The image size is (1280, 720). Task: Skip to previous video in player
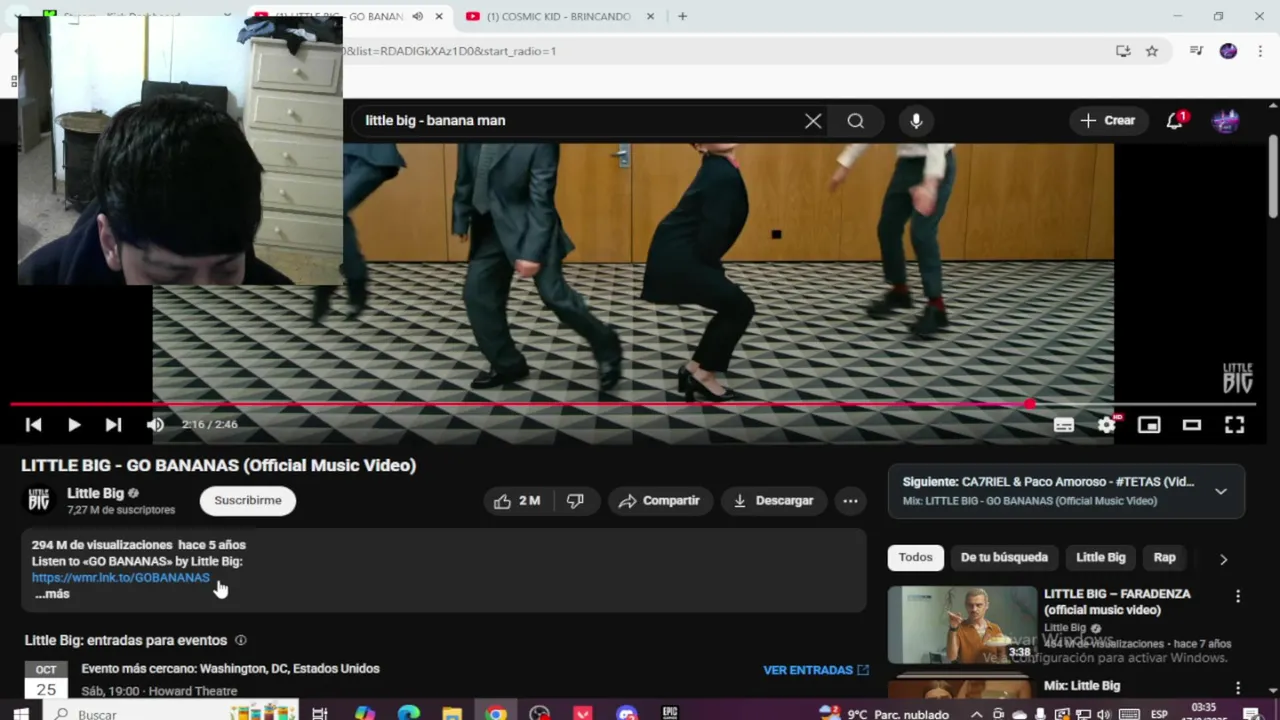[x=33, y=425]
